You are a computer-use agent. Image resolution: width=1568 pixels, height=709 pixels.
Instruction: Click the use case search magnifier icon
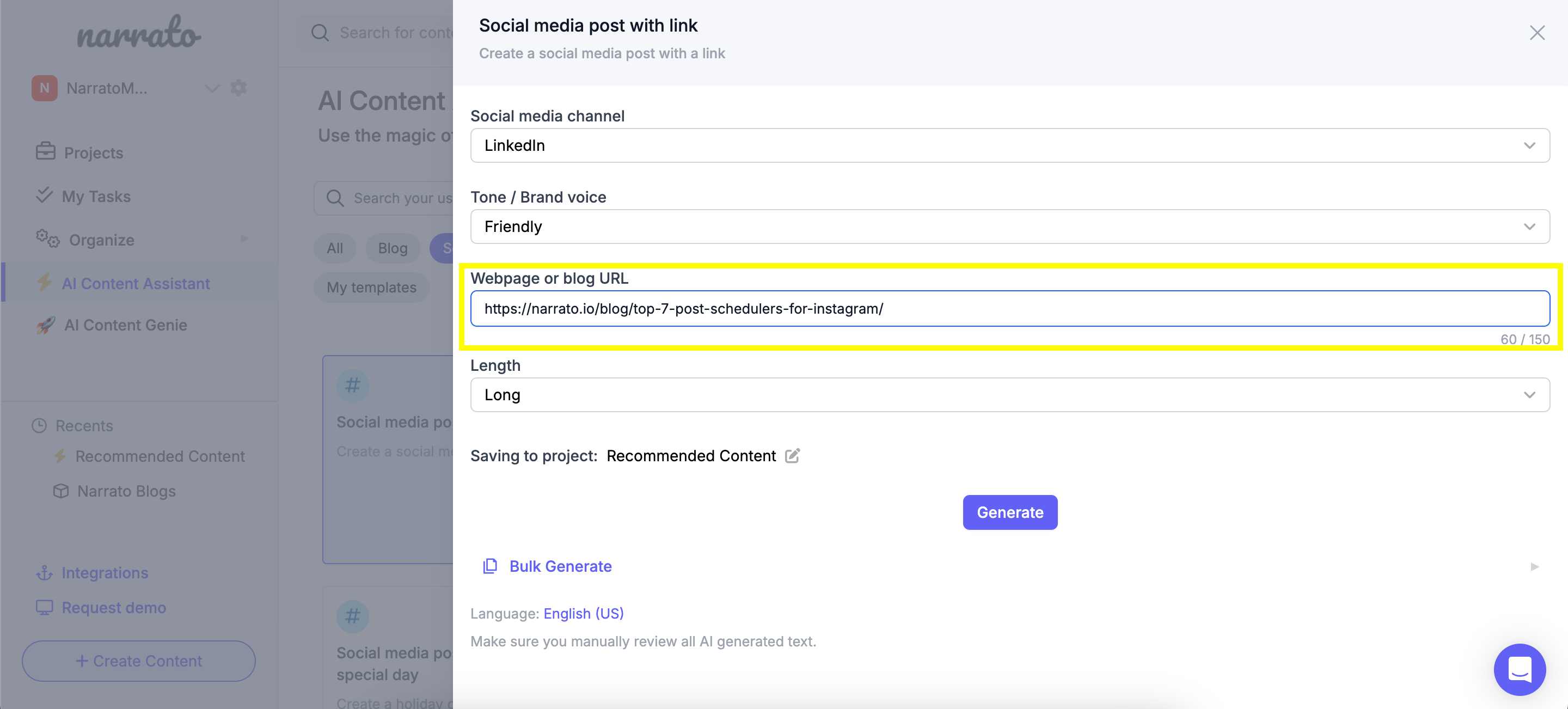[335, 198]
